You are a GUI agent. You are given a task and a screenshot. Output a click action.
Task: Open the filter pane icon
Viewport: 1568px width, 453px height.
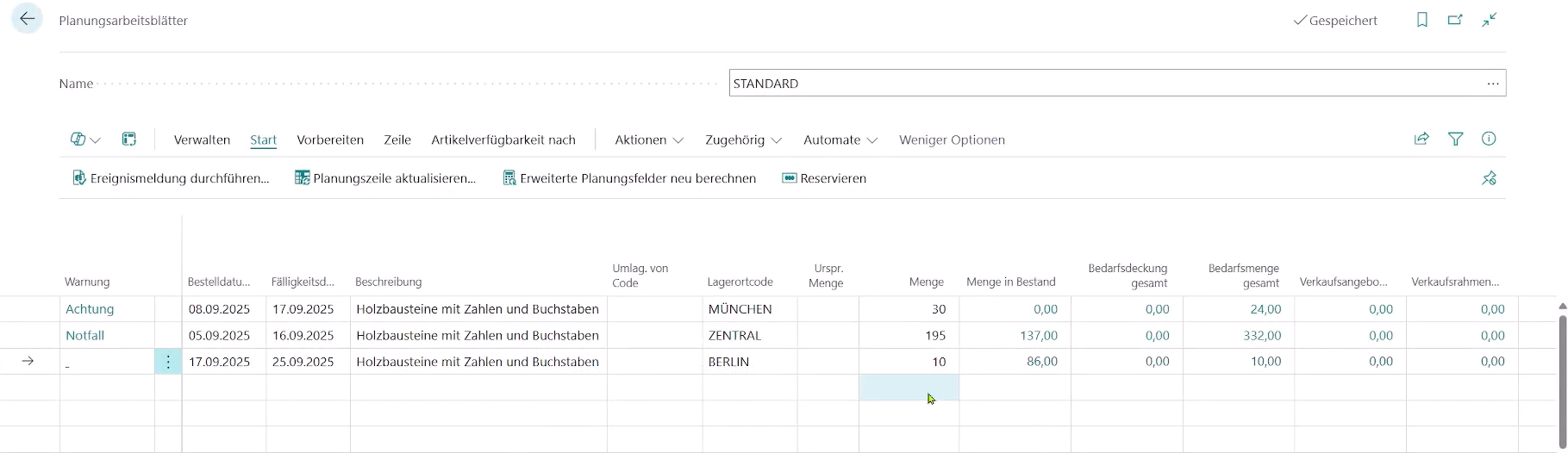pos(1455,139)
